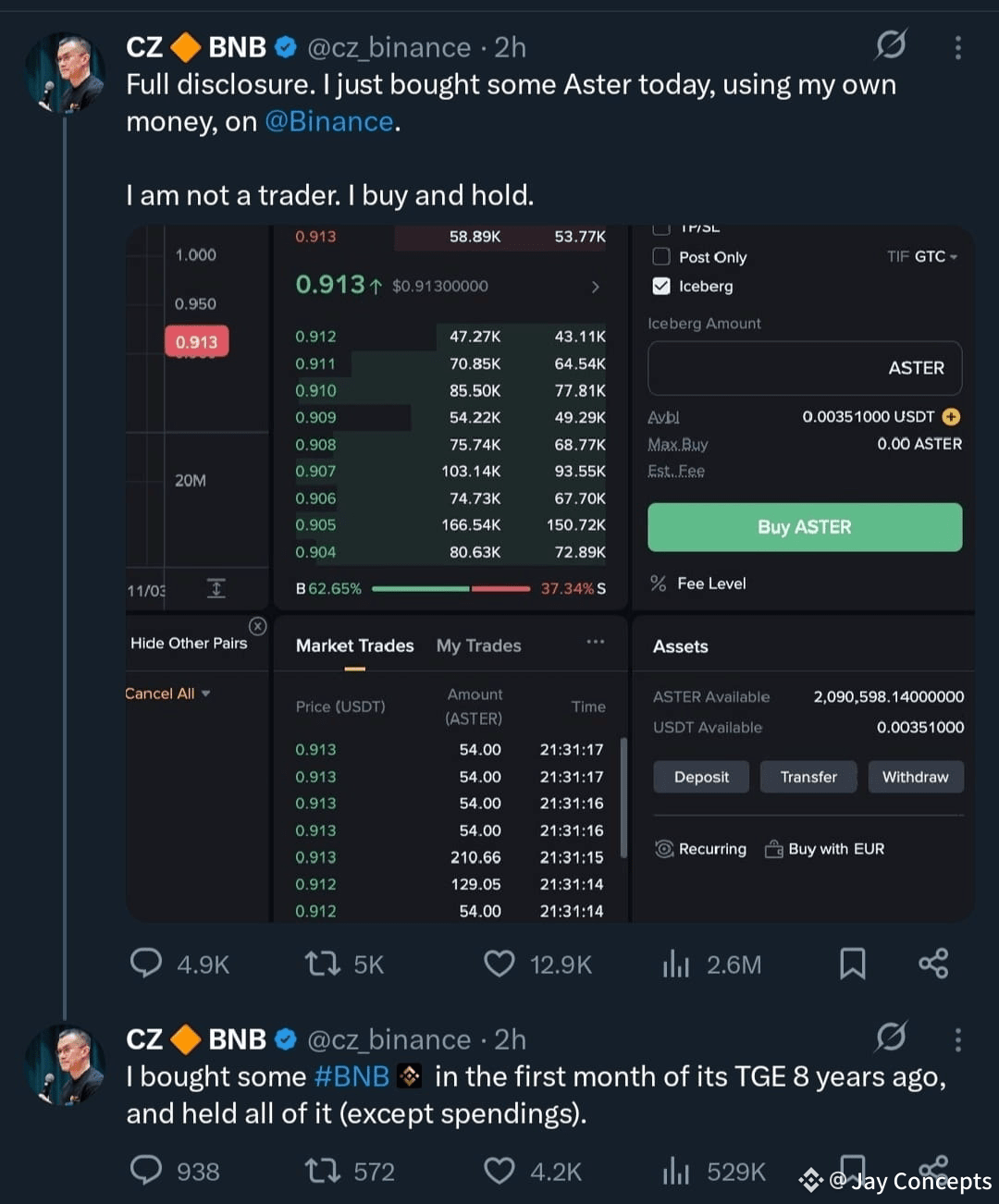Open three-dot menu on first tweet
This screenshot has height=1204, width=999.
957,47
